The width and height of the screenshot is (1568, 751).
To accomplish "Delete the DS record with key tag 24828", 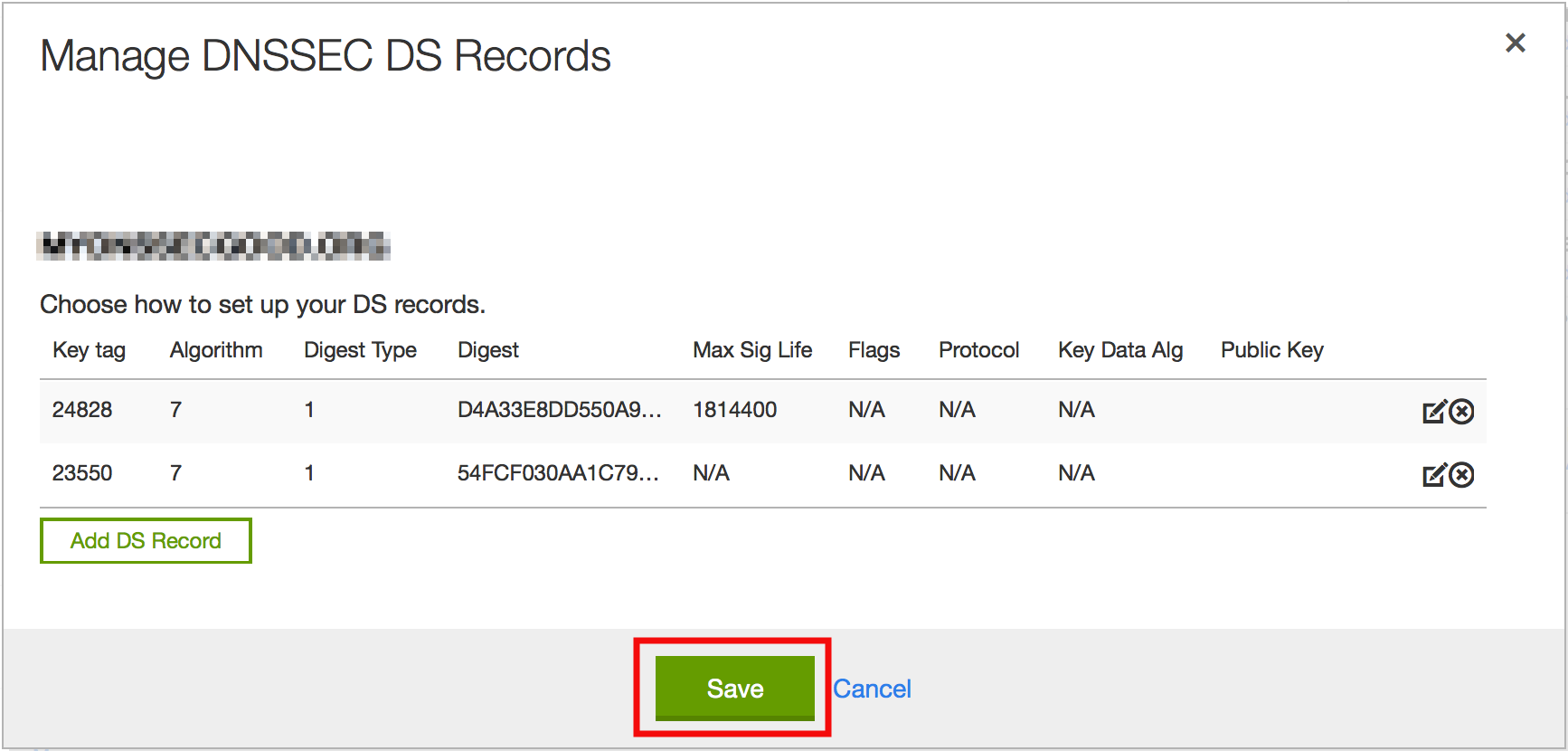I will click(1461, 412).
